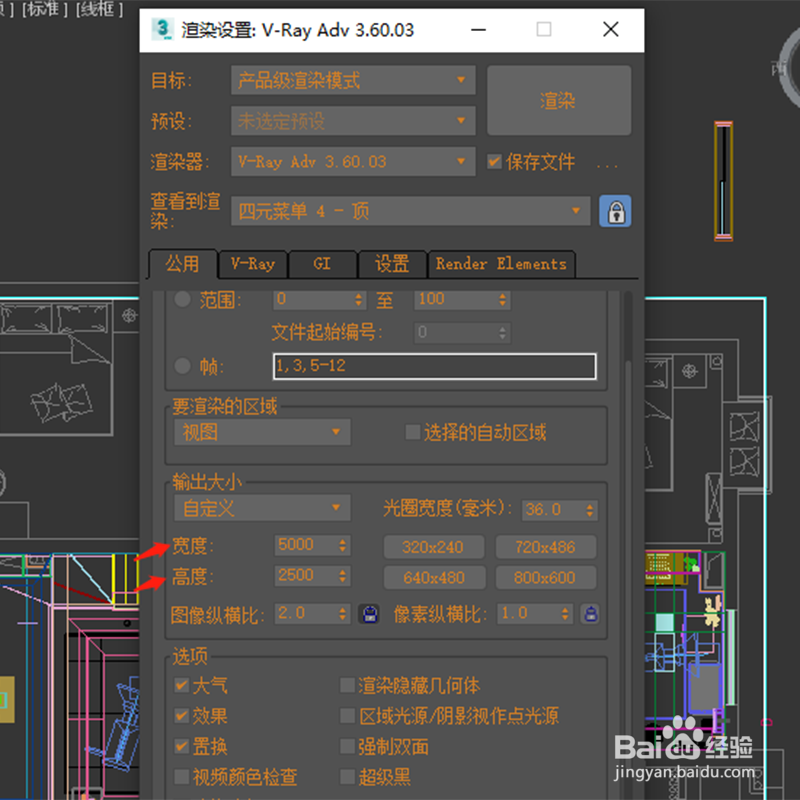
Task: Click the 3ds Max app icon in the title bar
Action: pos(163,29)
